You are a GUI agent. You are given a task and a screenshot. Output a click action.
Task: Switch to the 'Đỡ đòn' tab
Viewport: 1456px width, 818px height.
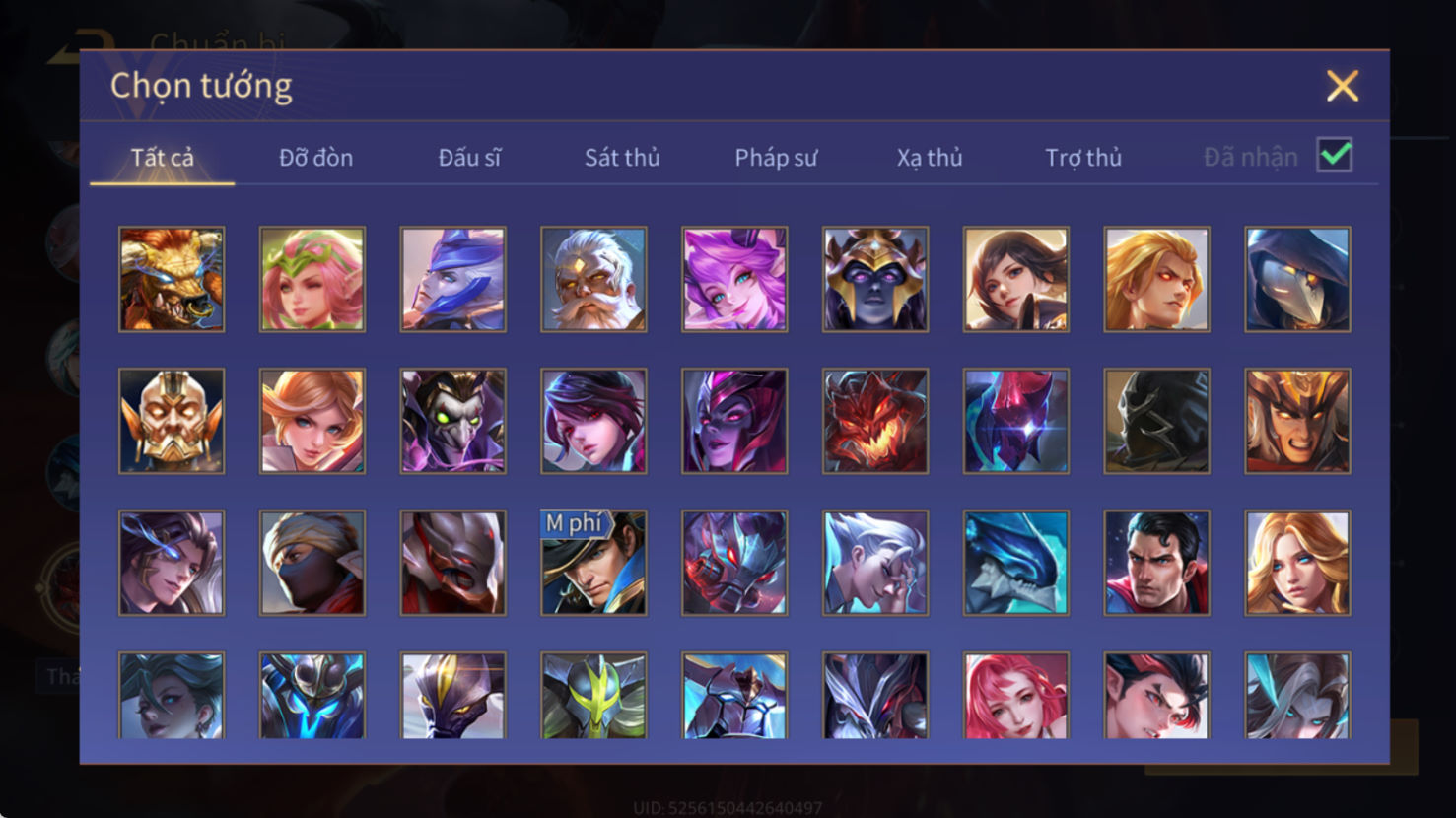pyautogui.click(x=315, y=158)
